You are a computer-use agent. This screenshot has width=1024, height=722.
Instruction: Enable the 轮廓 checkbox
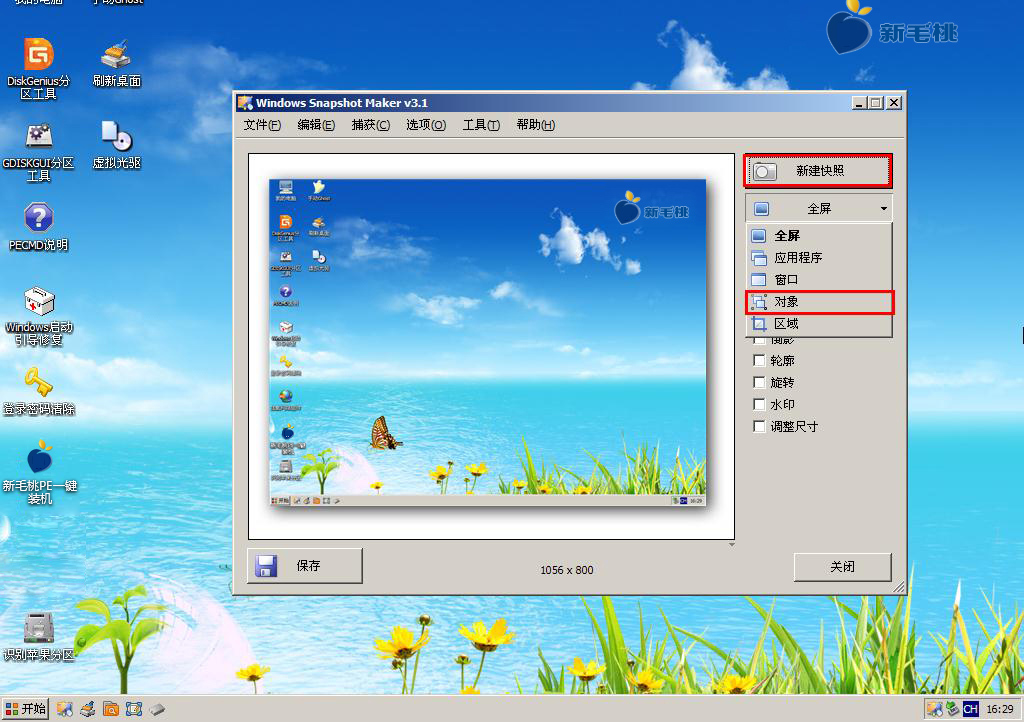759,360
